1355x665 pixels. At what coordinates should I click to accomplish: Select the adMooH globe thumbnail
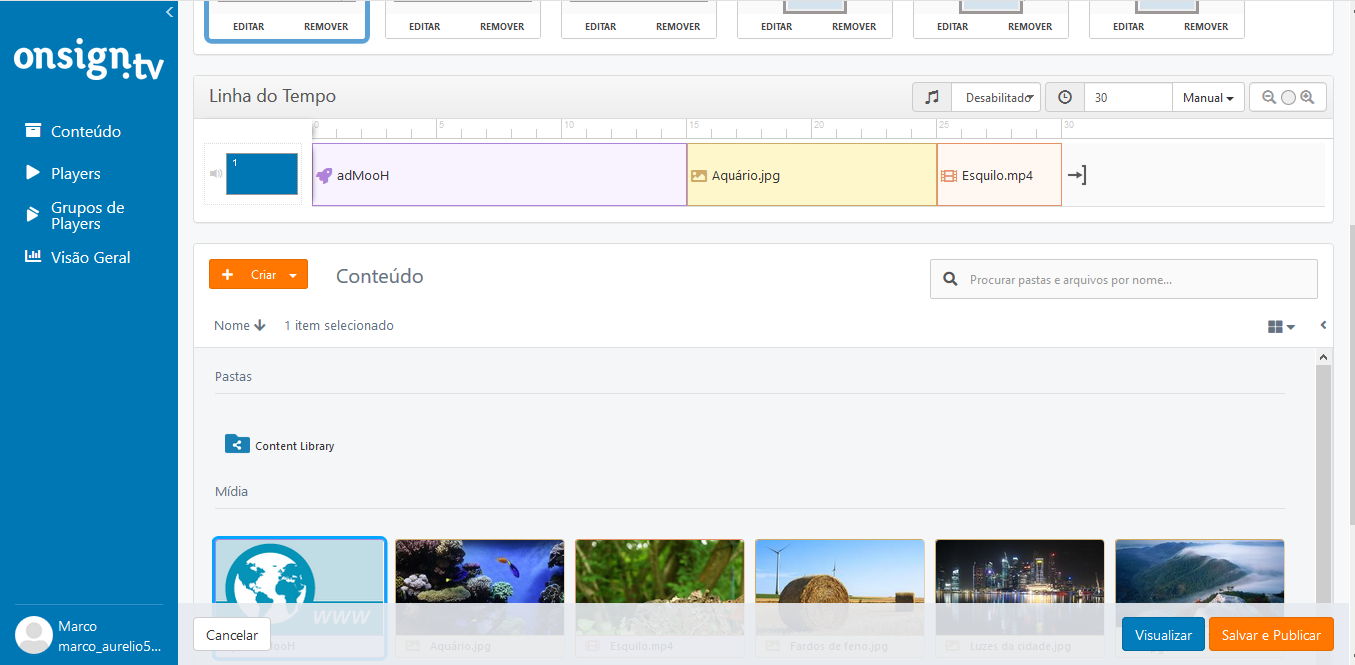(x=299, y=596)
